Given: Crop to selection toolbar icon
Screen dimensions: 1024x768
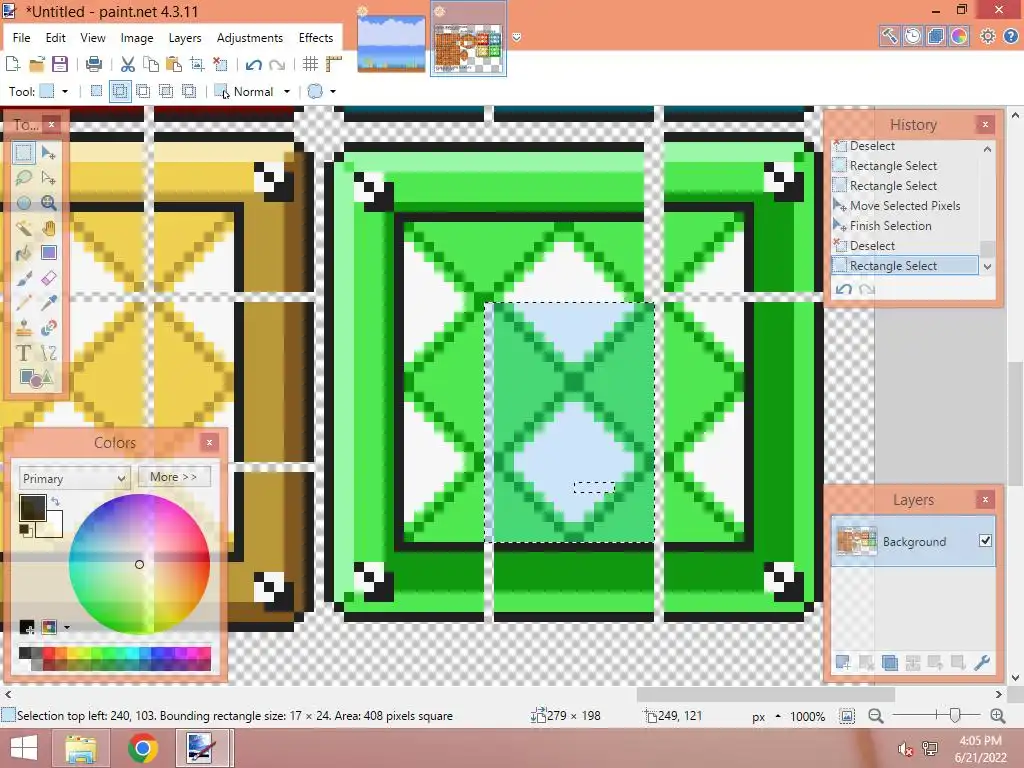Looking at the screenshot, I should 197,64.
